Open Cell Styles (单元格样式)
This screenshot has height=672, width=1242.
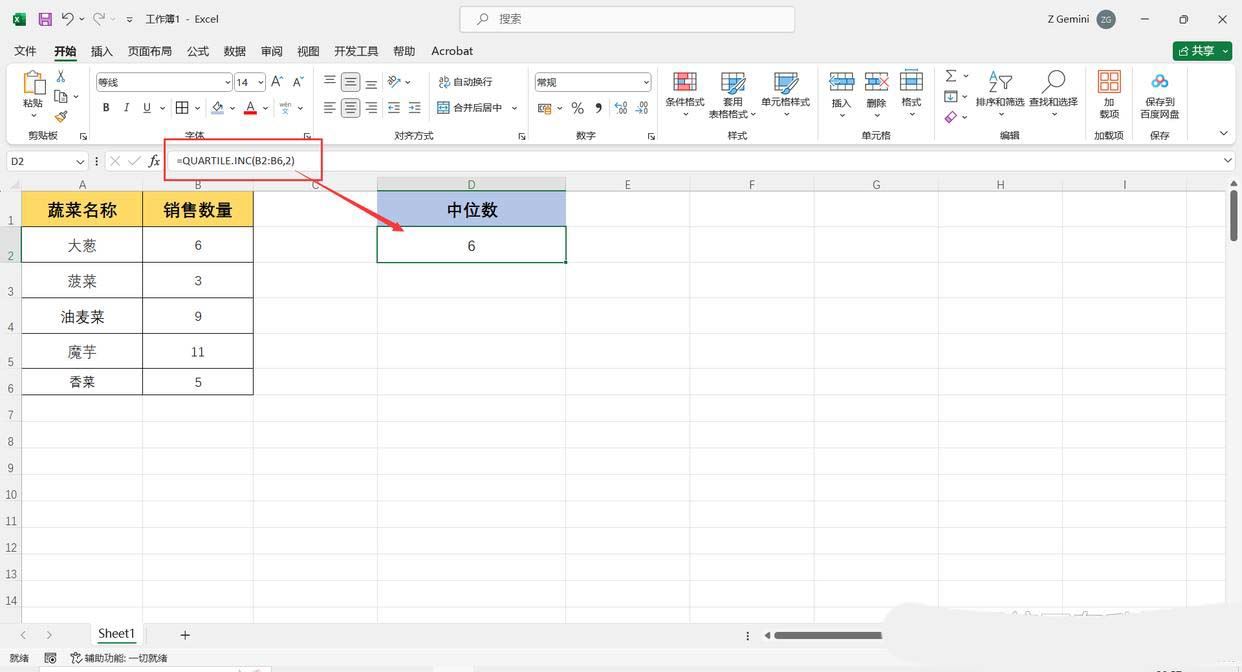[786, 95]
